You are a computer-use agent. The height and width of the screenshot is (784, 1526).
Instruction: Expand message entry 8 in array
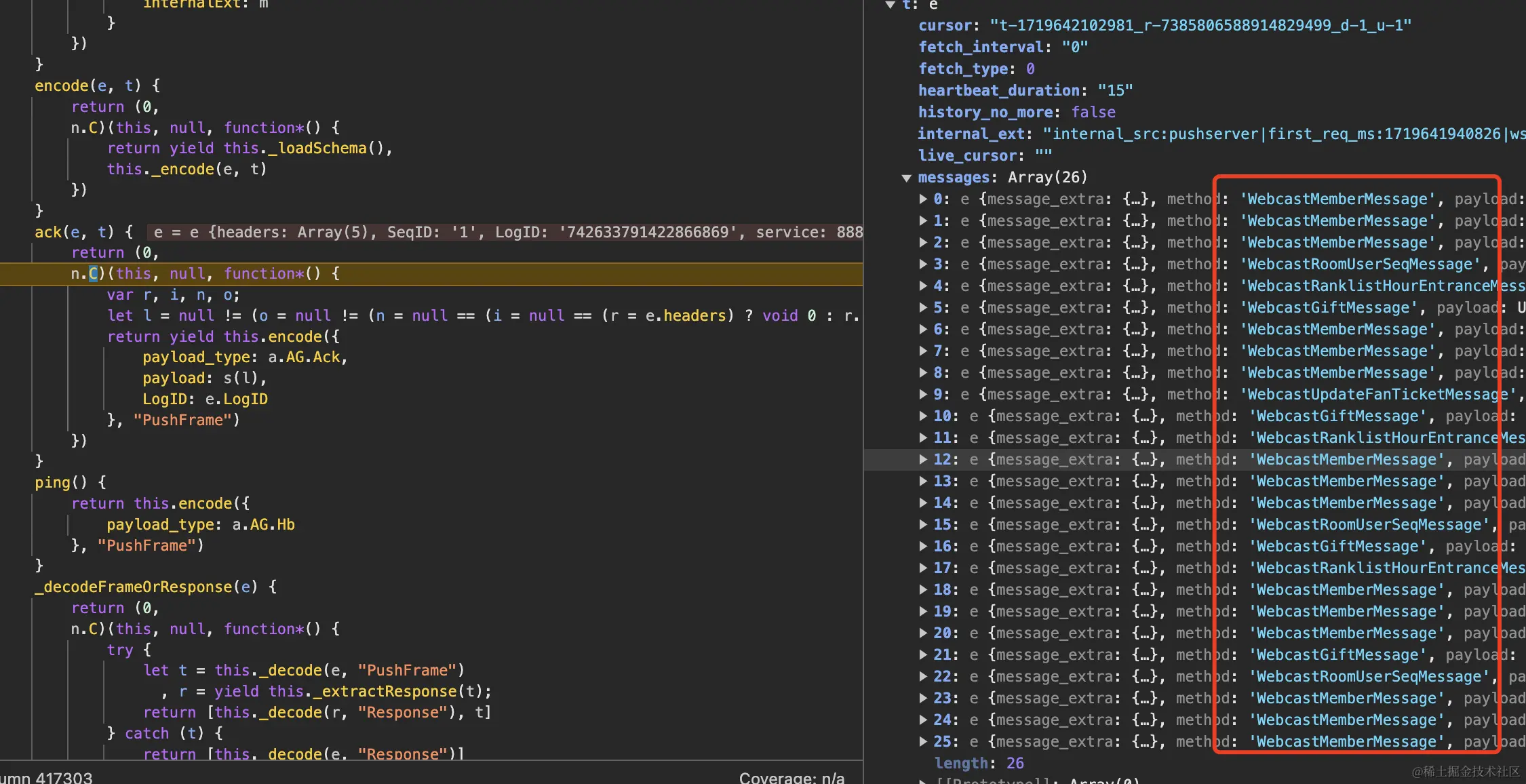pos(923,373)
